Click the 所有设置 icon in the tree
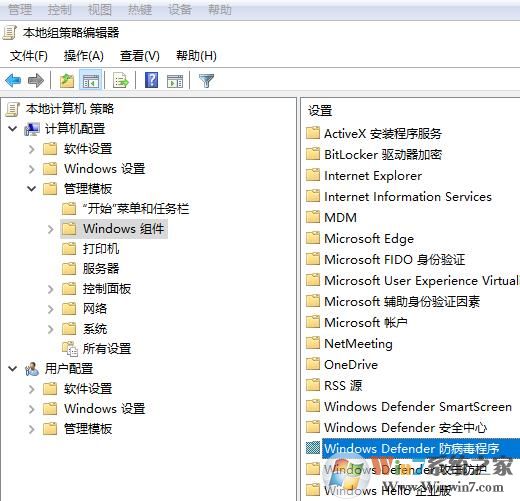The height and width of the screenshot is (501, 520). (70, 349)
